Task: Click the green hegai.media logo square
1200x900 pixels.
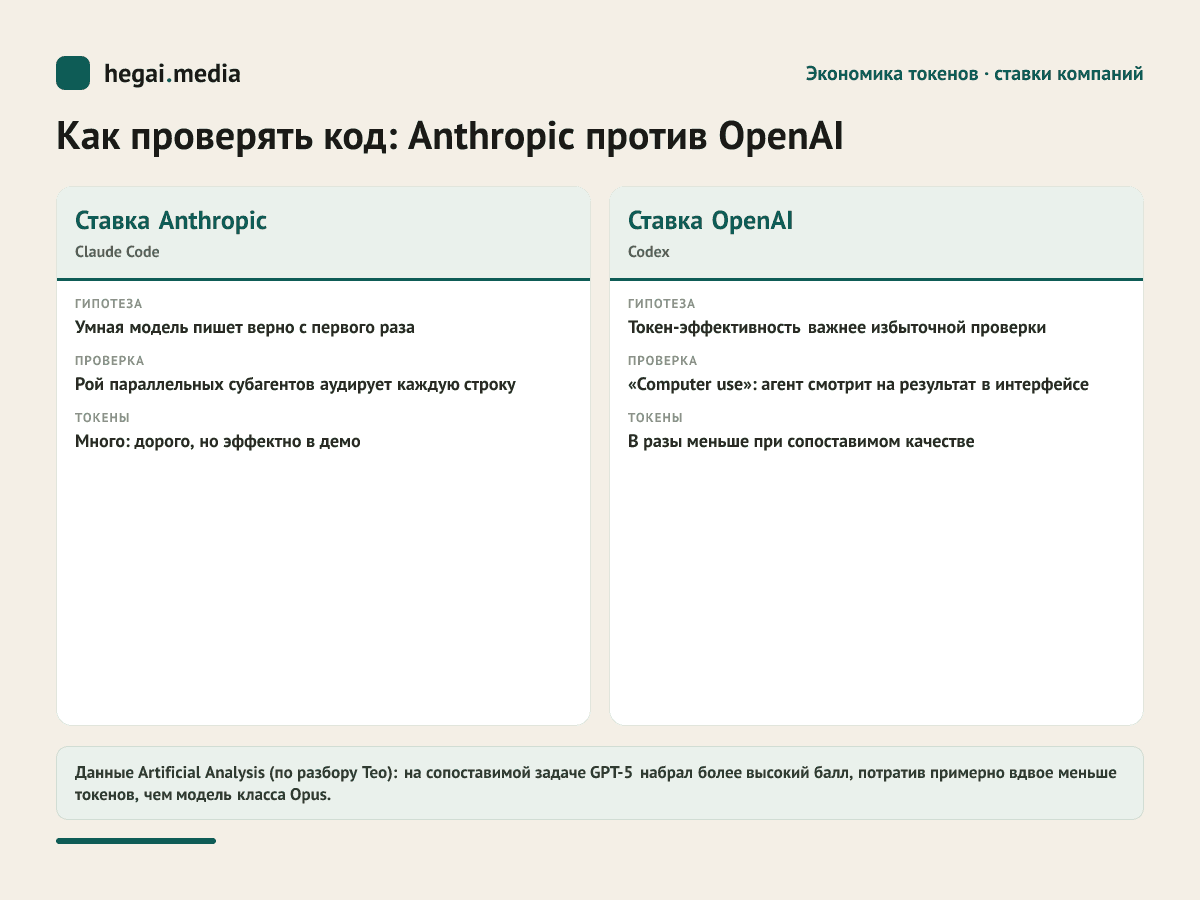Action: click(x=73, y=73)
